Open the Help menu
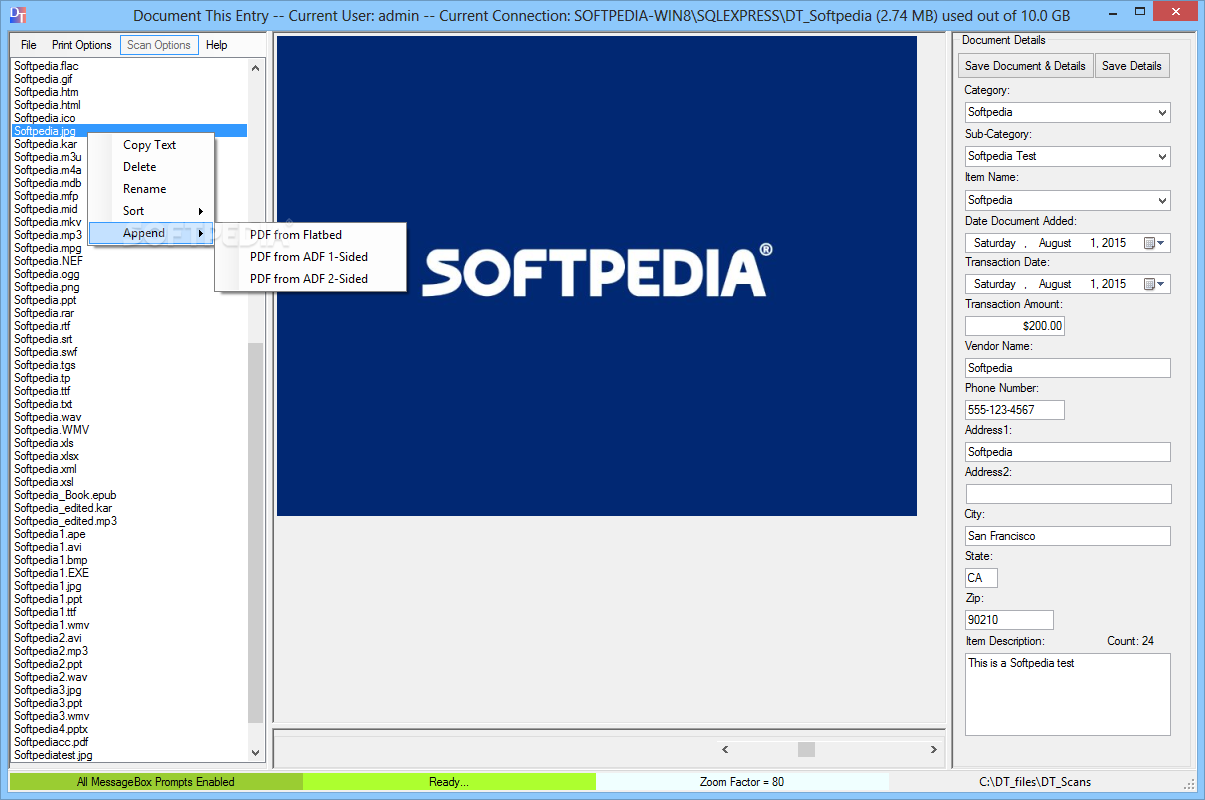1205x800 pixels. (x=217, y=45)
